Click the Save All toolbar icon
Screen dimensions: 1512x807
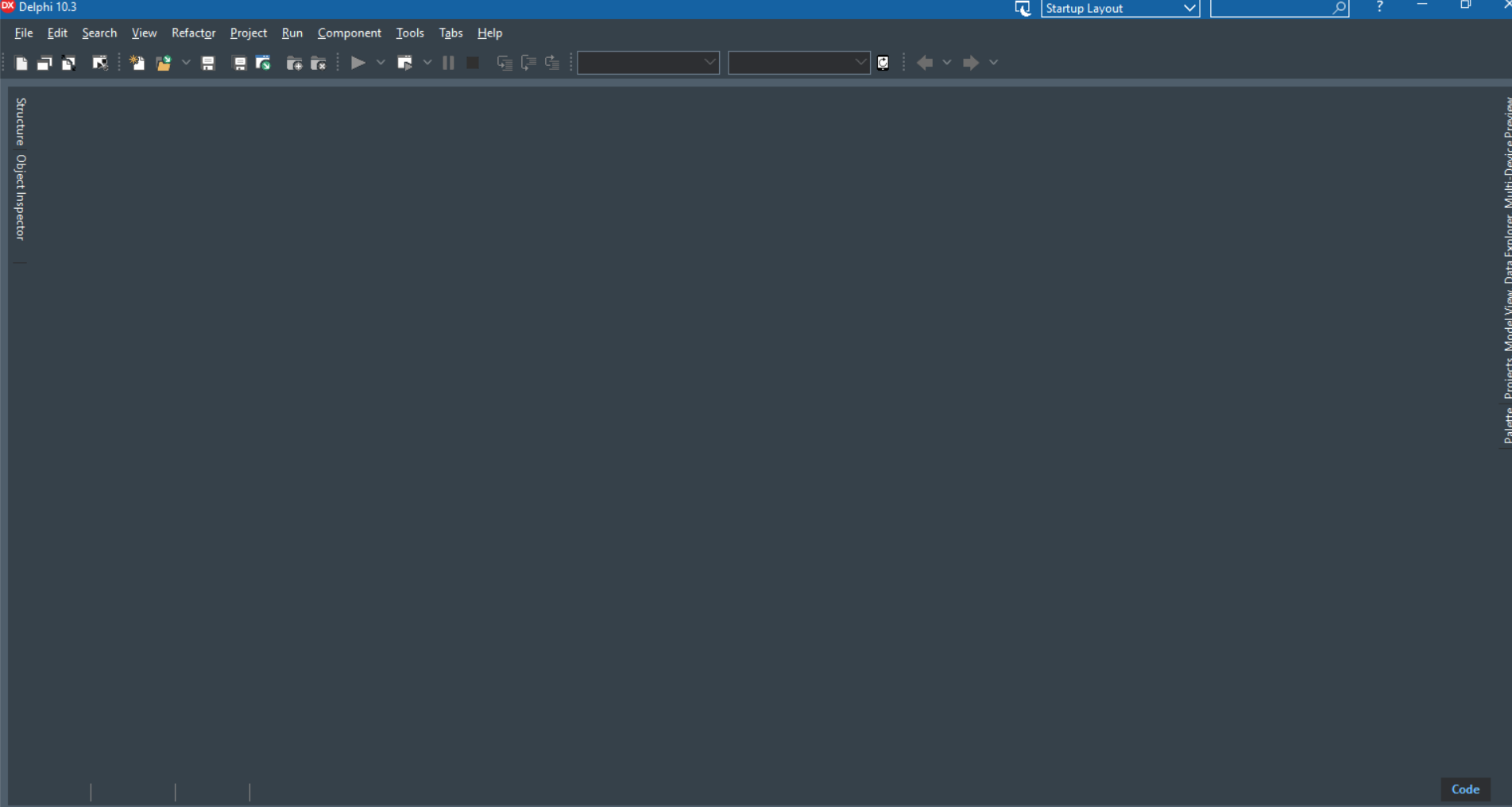pos(239,63)
